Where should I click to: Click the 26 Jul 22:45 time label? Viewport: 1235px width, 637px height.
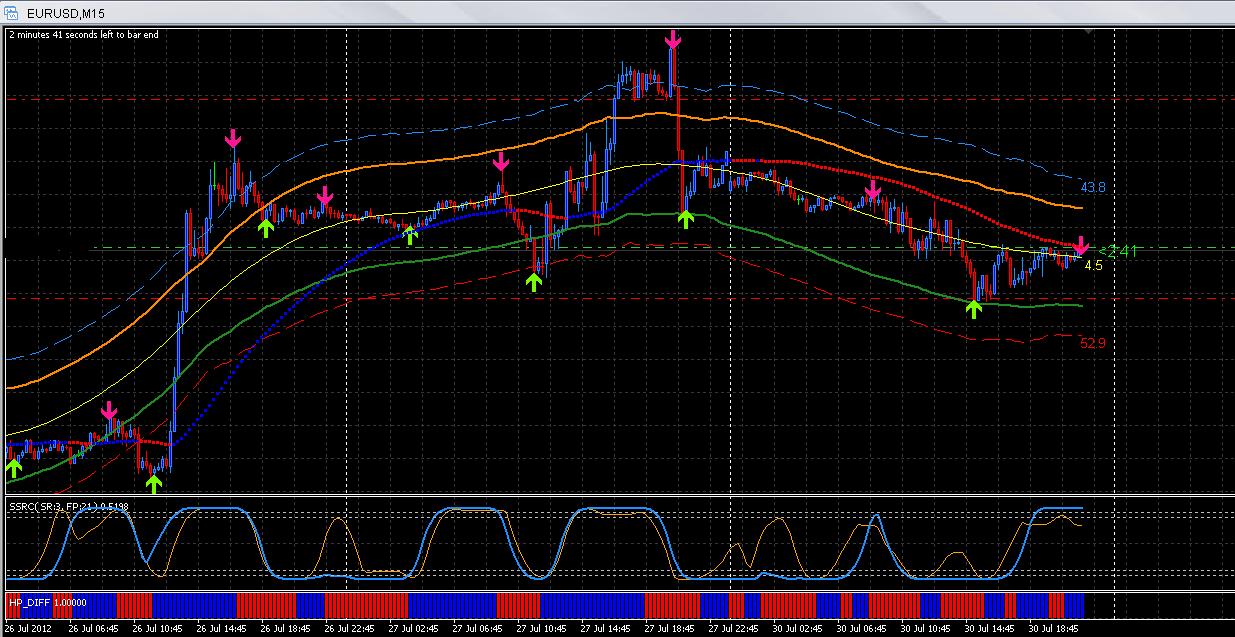352,630
